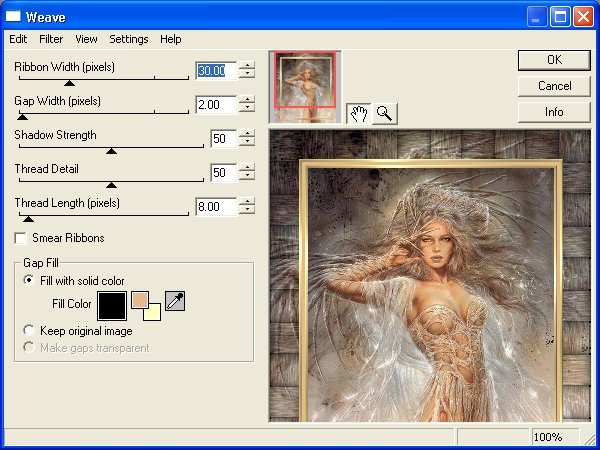Click the navigator thumbnail preview

click(x=305, y=87)
